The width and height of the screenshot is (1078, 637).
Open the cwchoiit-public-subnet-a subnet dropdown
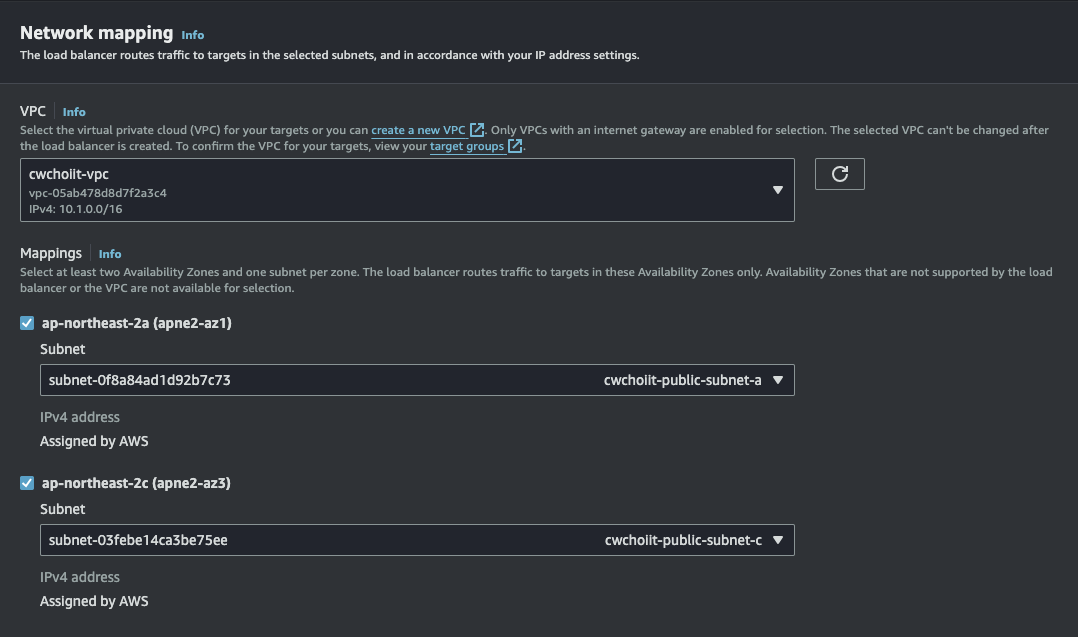417,380
